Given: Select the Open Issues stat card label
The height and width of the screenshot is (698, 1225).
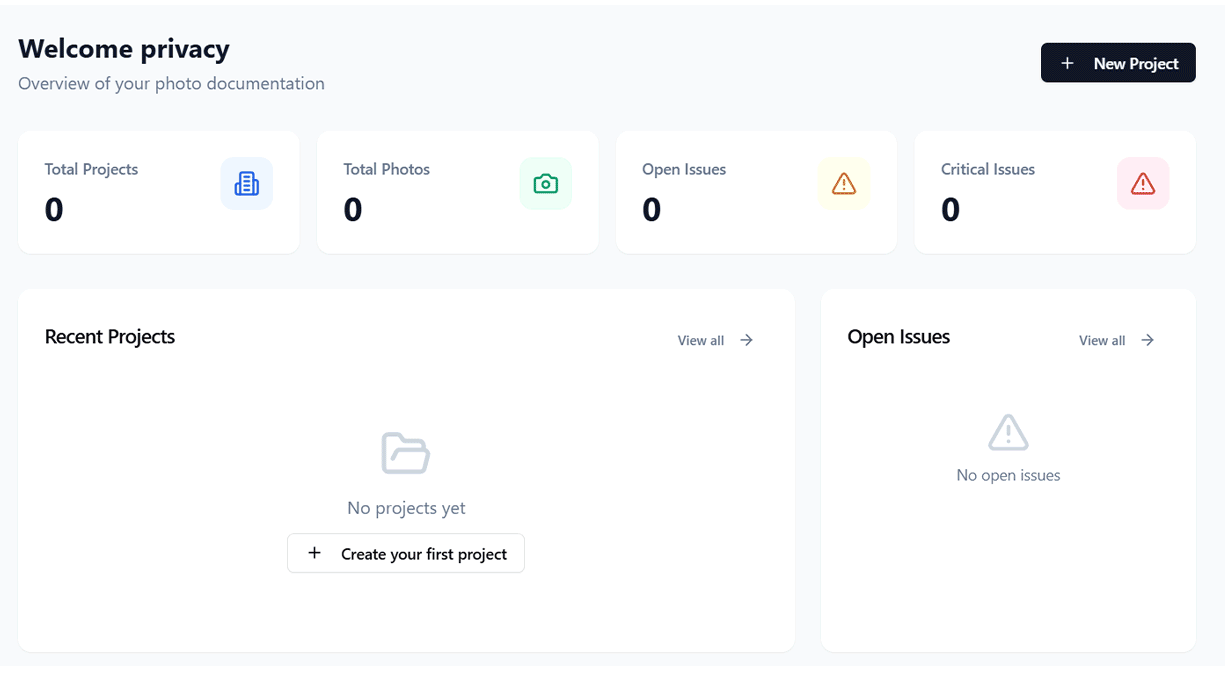Looking at the screenshot, I should (684, 169).
